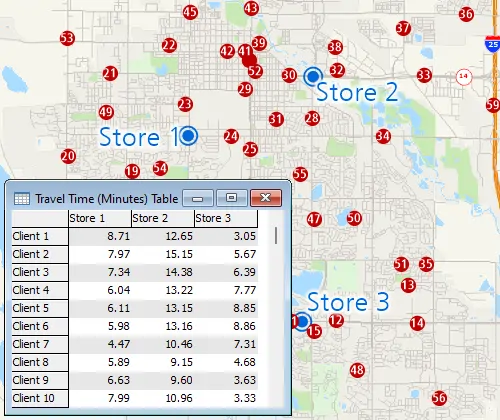Select the Client 8 row header
The height and width of the screenshot is (420, 500).
click(40, 363)
